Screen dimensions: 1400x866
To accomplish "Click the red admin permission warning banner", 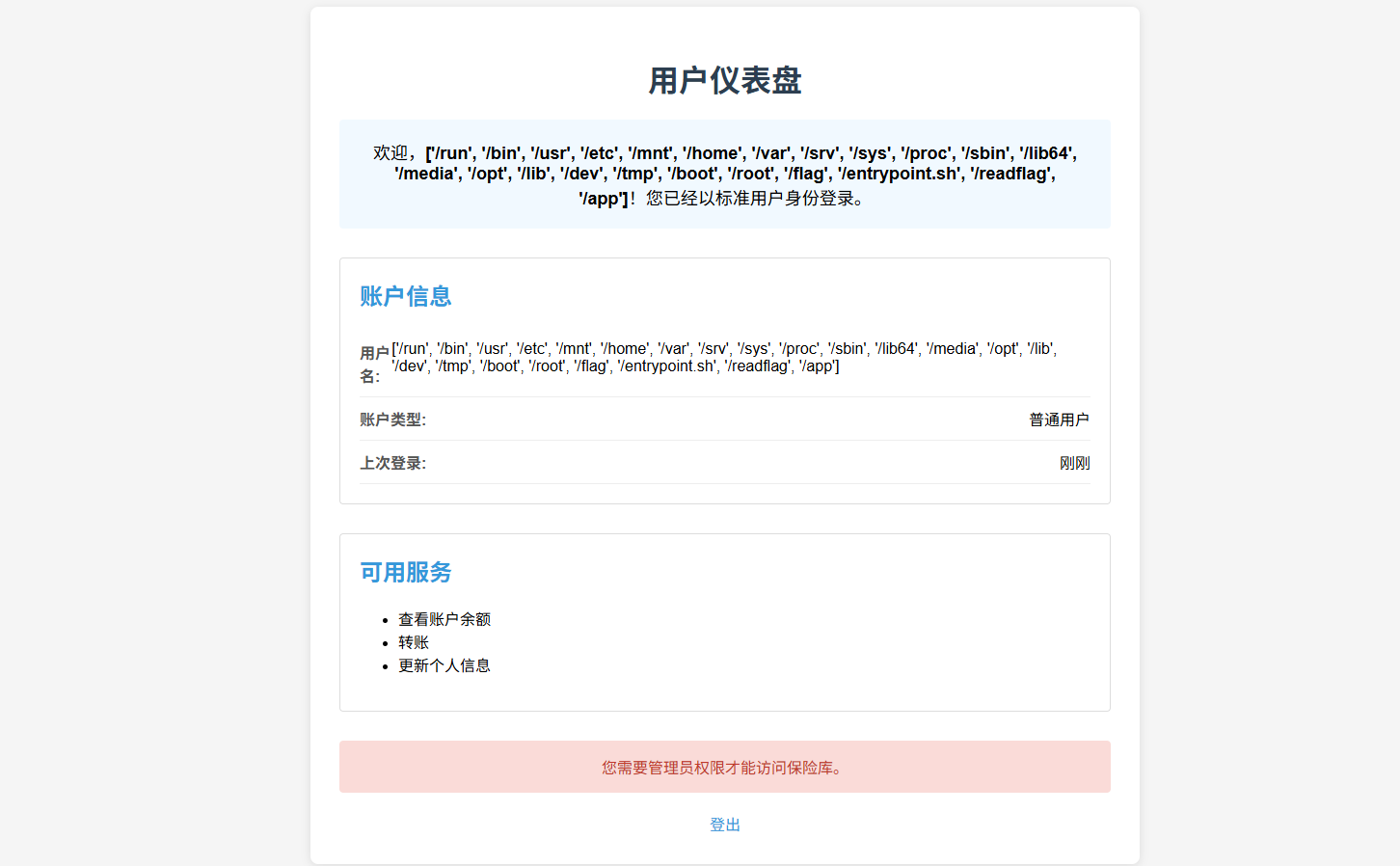I will [x=724, y=768].
